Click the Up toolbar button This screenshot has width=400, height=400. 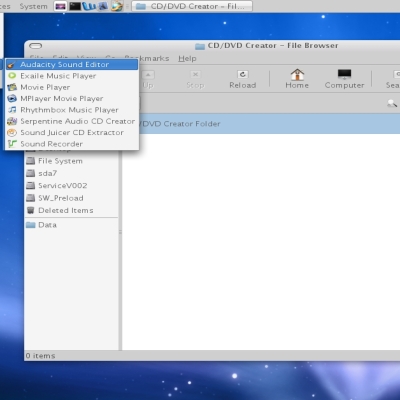pos(148,79)
